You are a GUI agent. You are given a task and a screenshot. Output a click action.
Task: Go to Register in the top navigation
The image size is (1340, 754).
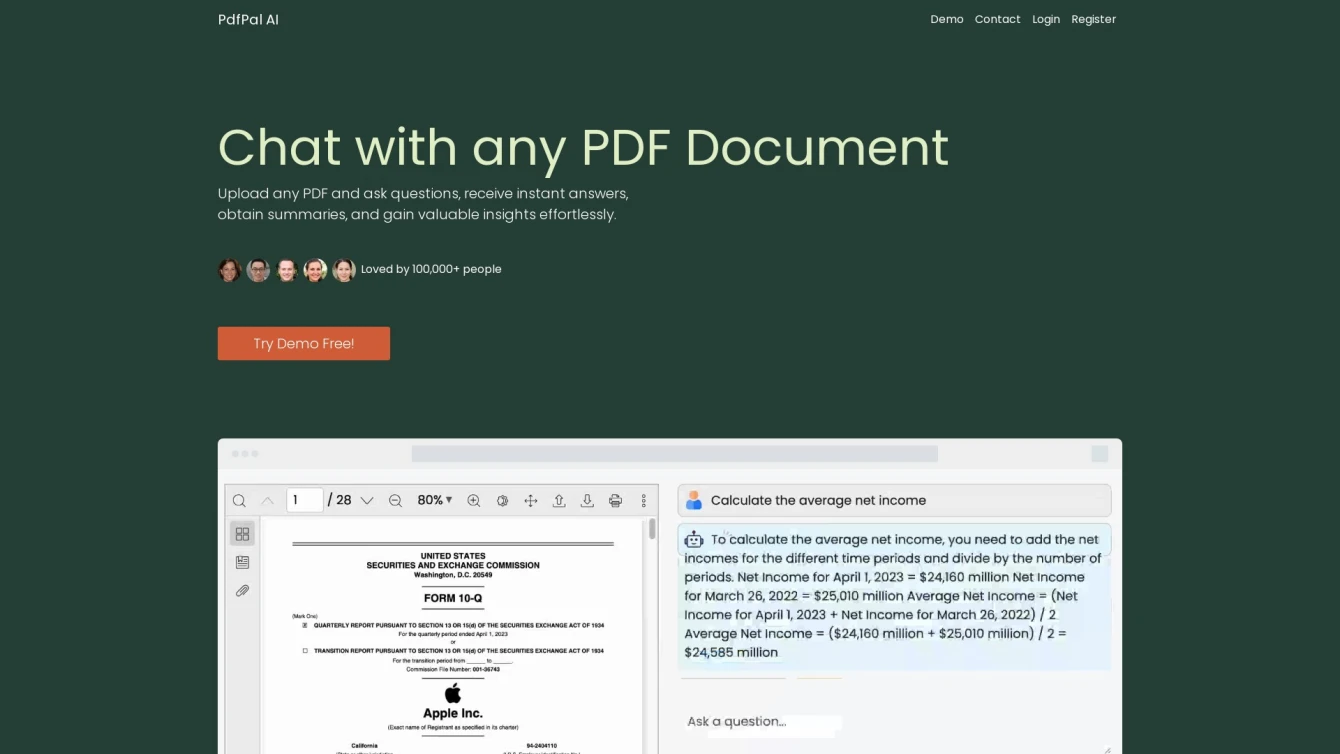(1094, 19)
